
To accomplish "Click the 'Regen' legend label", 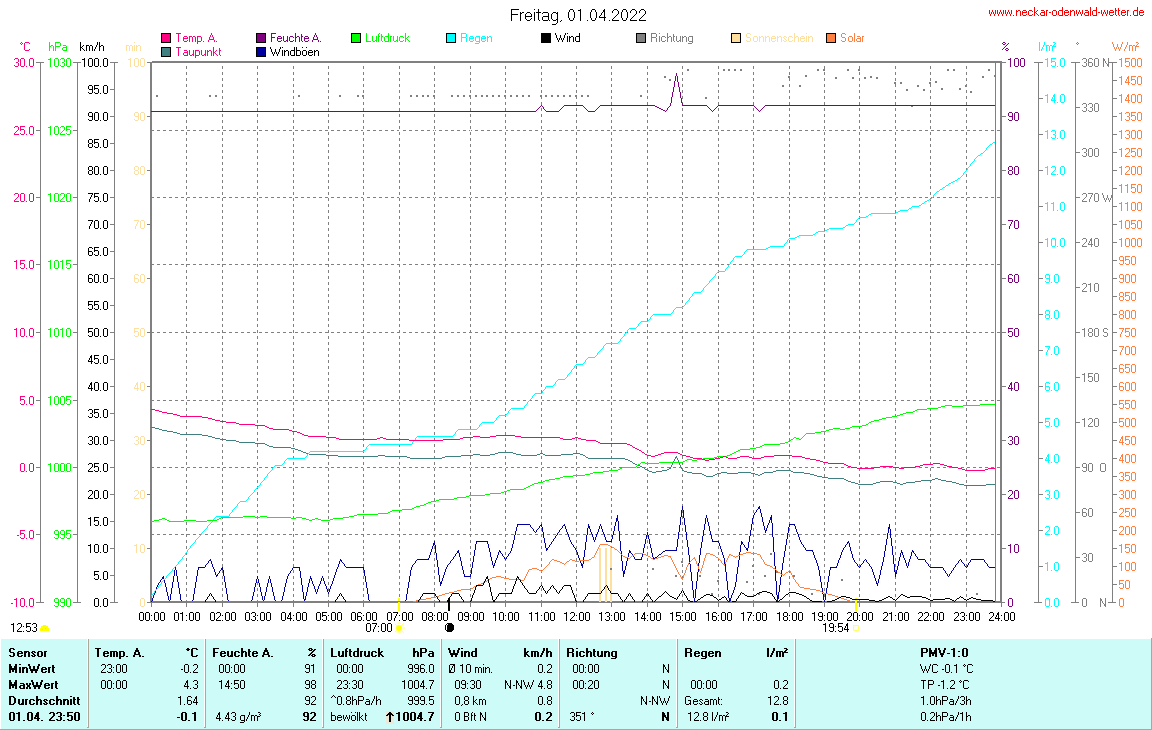I will pyautogui.click(x=476, y=38).
